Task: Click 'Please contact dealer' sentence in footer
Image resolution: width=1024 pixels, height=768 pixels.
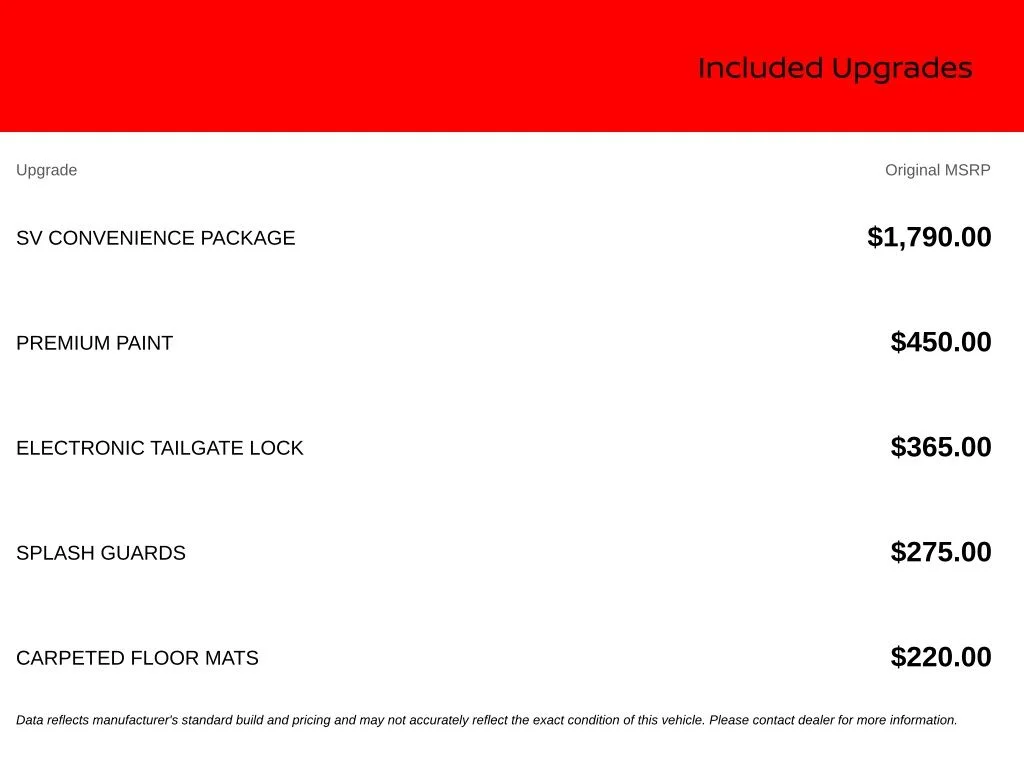Action: click(x=833, y=720)
